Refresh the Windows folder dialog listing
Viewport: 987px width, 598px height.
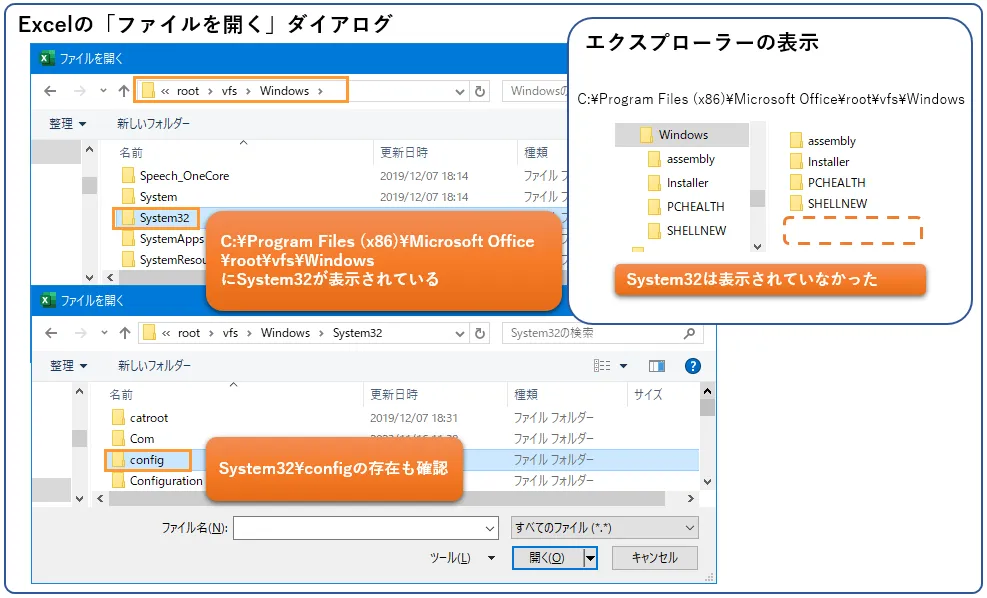[x=480, y=91]
